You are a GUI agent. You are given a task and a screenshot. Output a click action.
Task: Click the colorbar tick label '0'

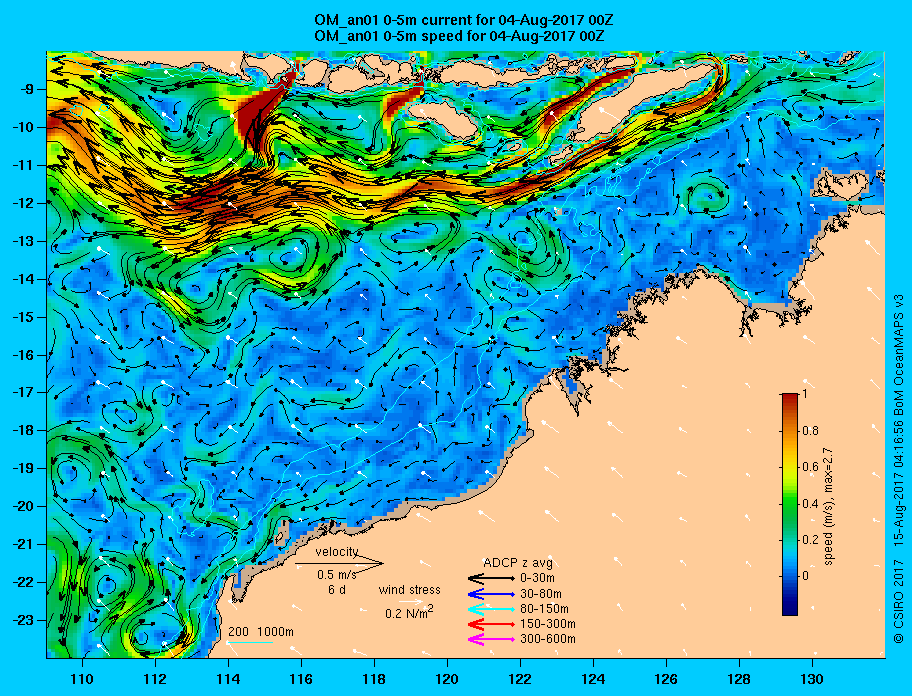805,576
